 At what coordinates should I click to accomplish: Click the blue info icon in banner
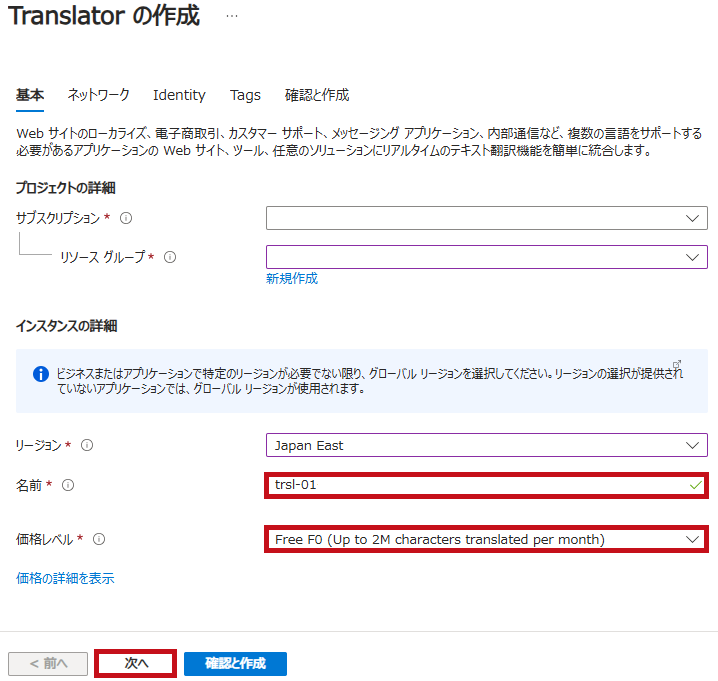[x=41, y=374]
